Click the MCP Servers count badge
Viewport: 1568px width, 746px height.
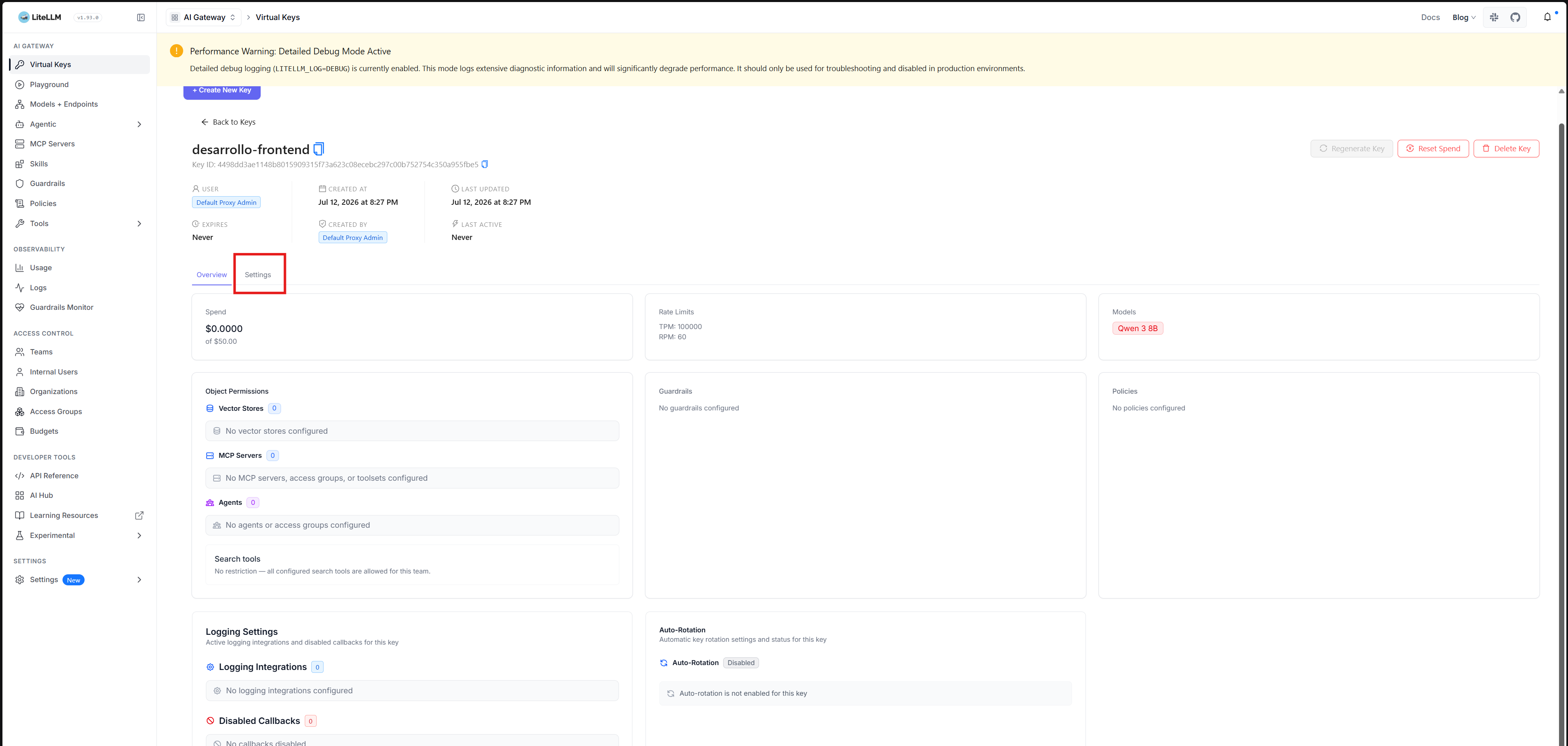click(272, 455)
